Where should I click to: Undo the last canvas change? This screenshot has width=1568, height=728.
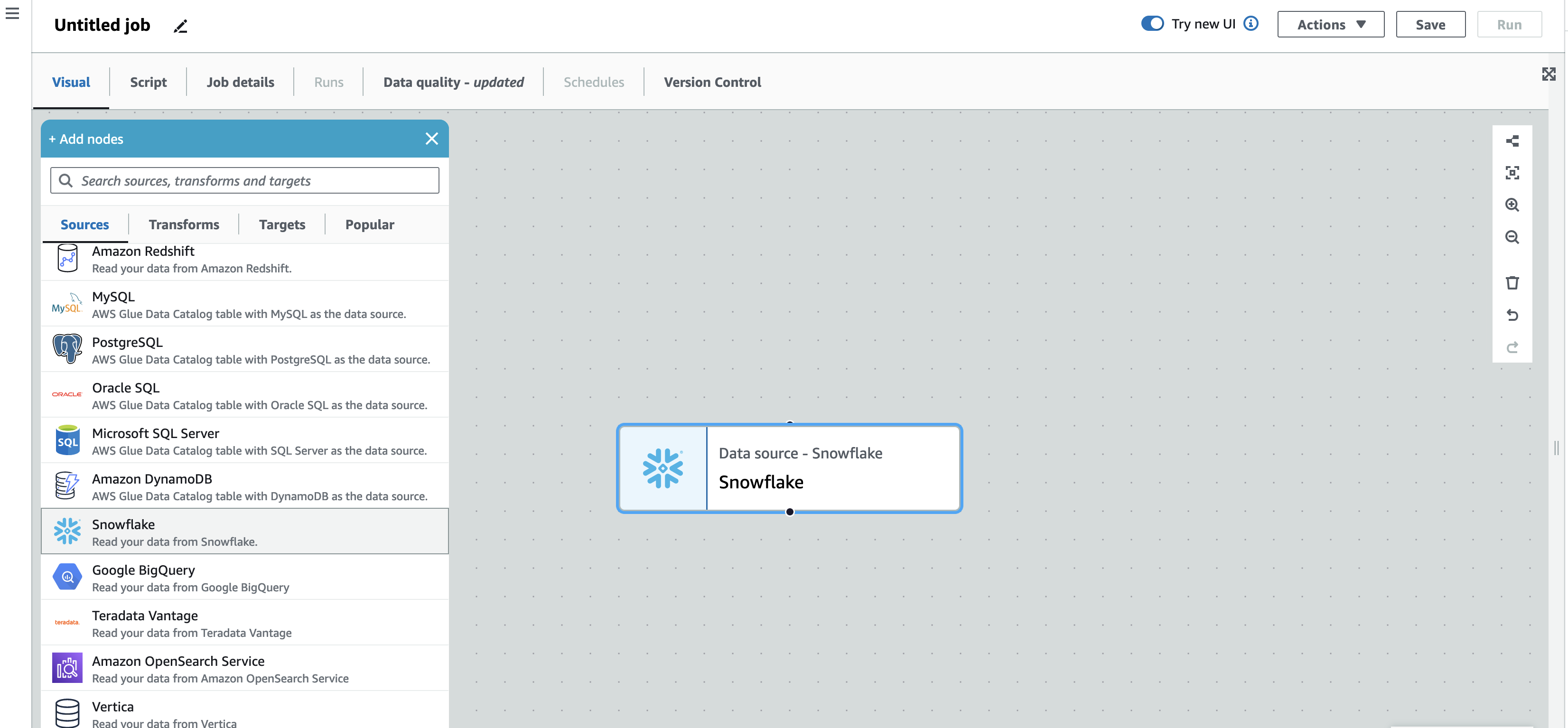click(1513, 315)
